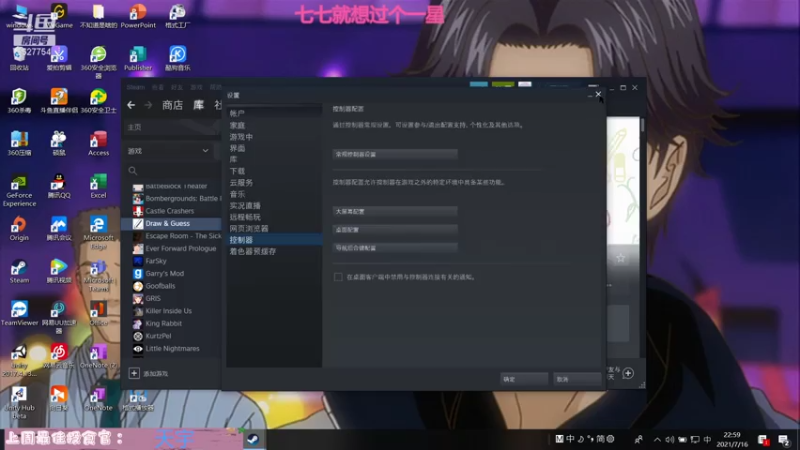800x450 pixels.
Task: Open Big Picture configuration (大屏幕配置) button
Action: point(395,211)
